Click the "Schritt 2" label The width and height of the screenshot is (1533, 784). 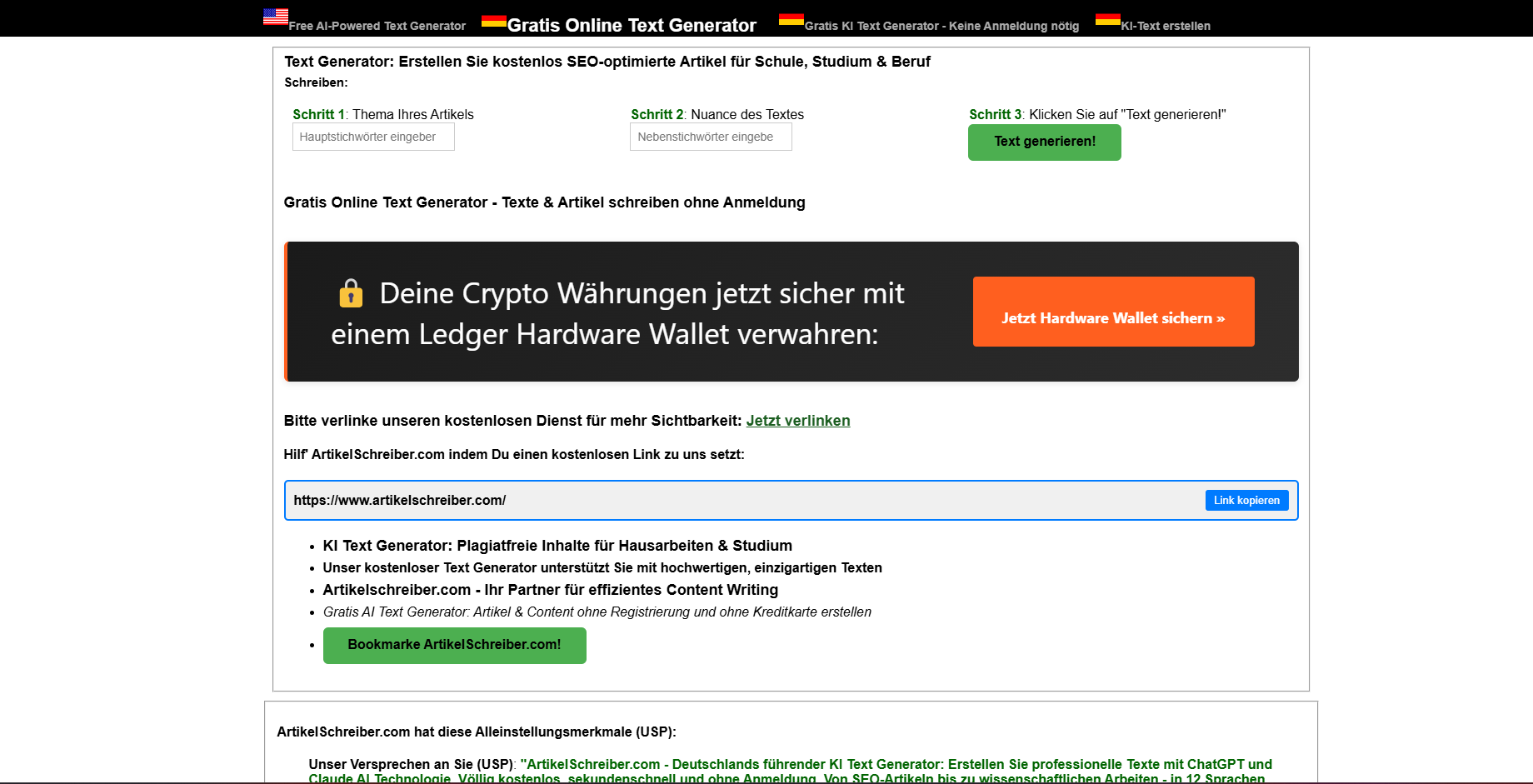point(657,114)
